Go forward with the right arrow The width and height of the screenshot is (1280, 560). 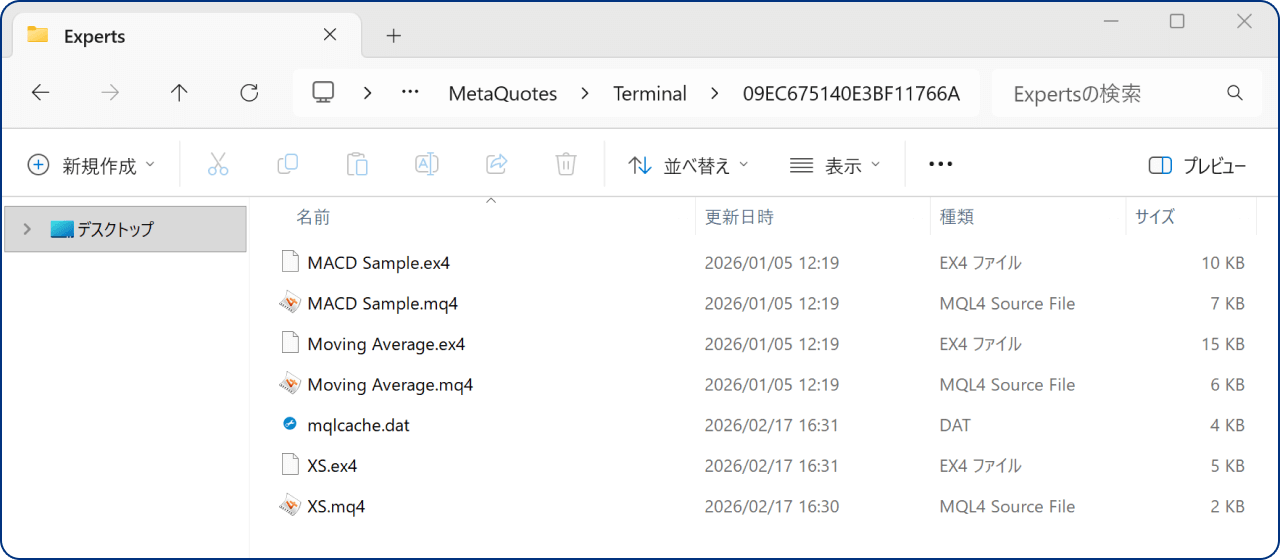coord(110,93)
